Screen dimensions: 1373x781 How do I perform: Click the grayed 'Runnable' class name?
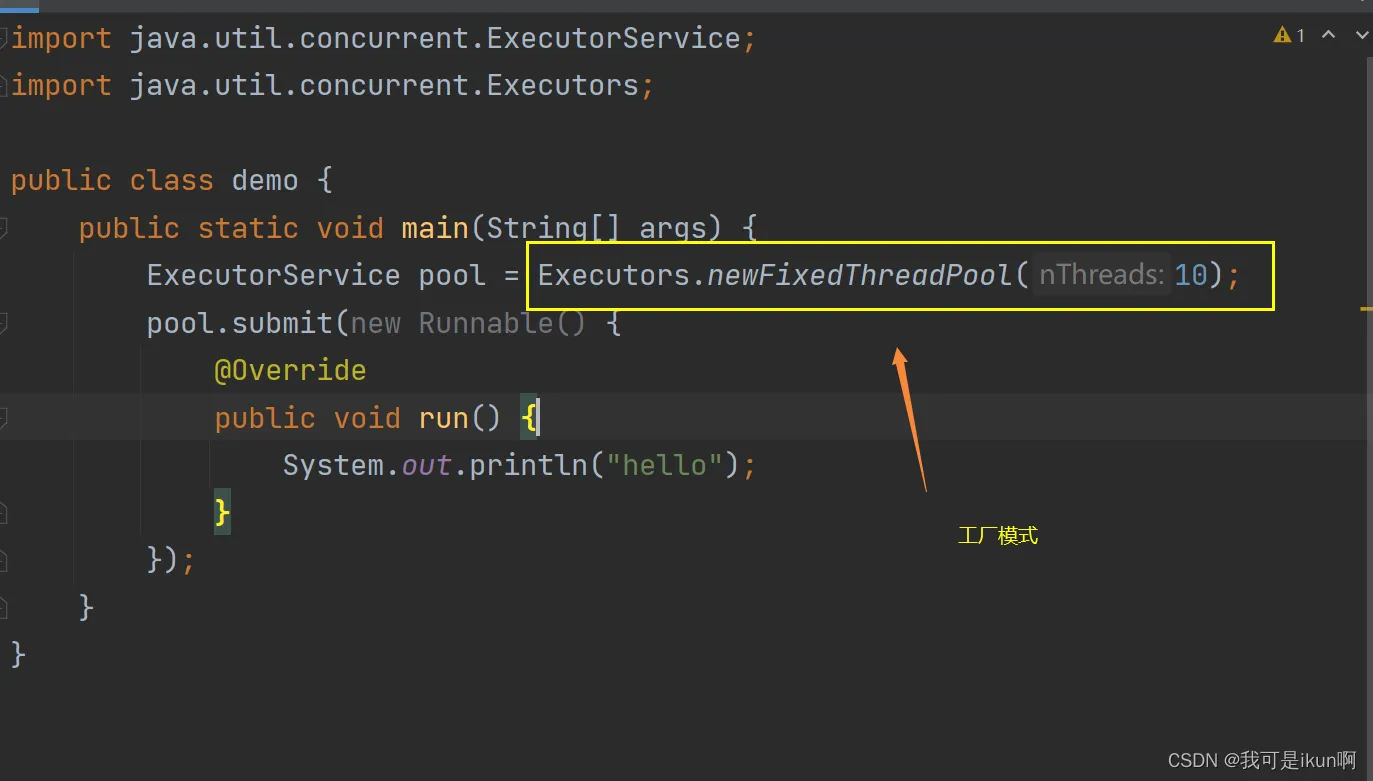[x=485, y=323]
